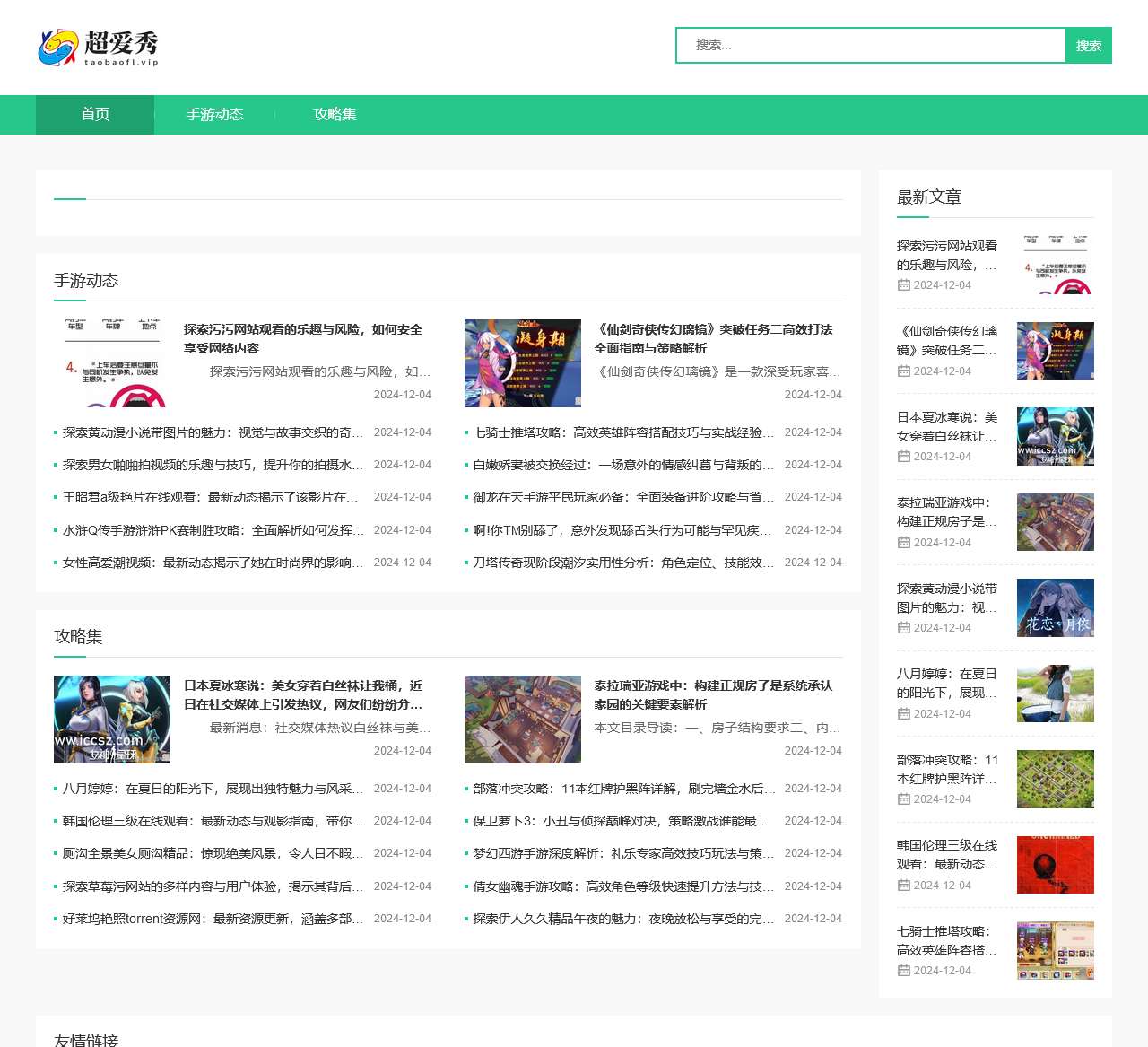Image resolution: width=1148 pixels, height=1047 pixels.
Task: Click the calendar icon under the 韩国伦理三级在线观看 sidebar entry
Action: click(x=903, y=885)
